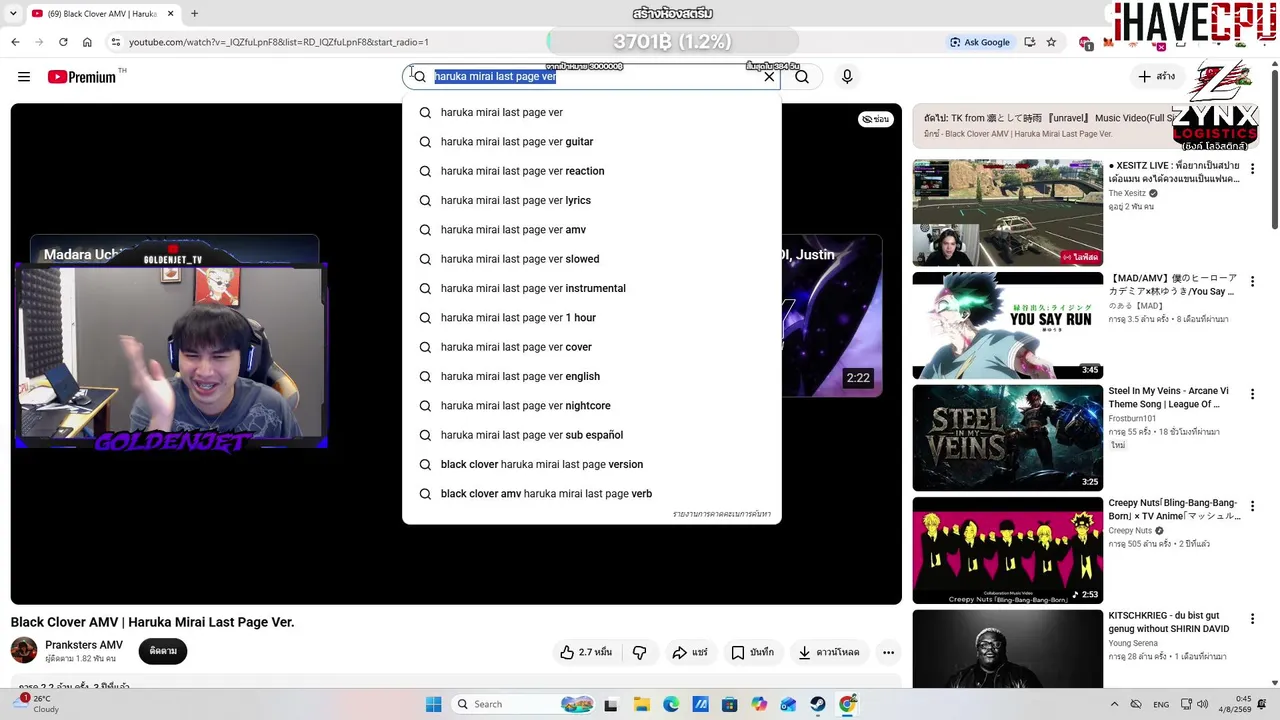The image size is (1280, 720).
Task: Go to YouTube Premium home logo
Action: click(x=82, y=77)
